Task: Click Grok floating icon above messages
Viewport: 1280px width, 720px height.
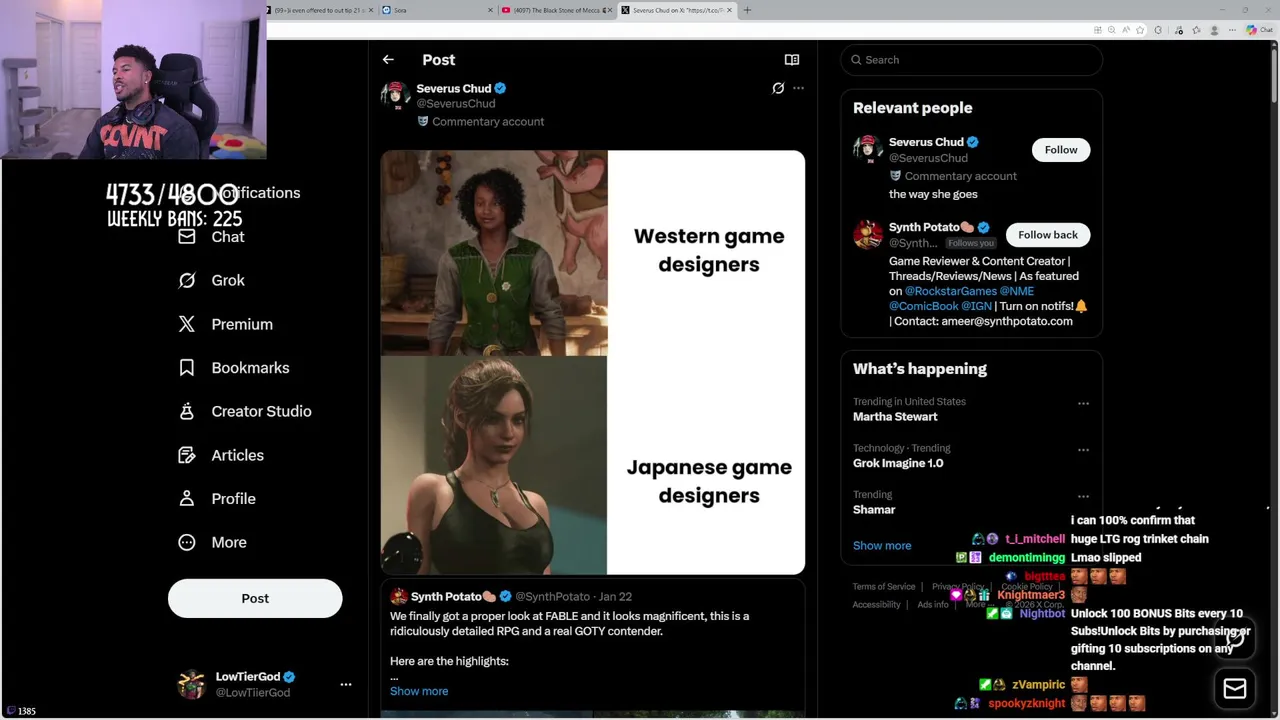Action: pos(1235,638)
